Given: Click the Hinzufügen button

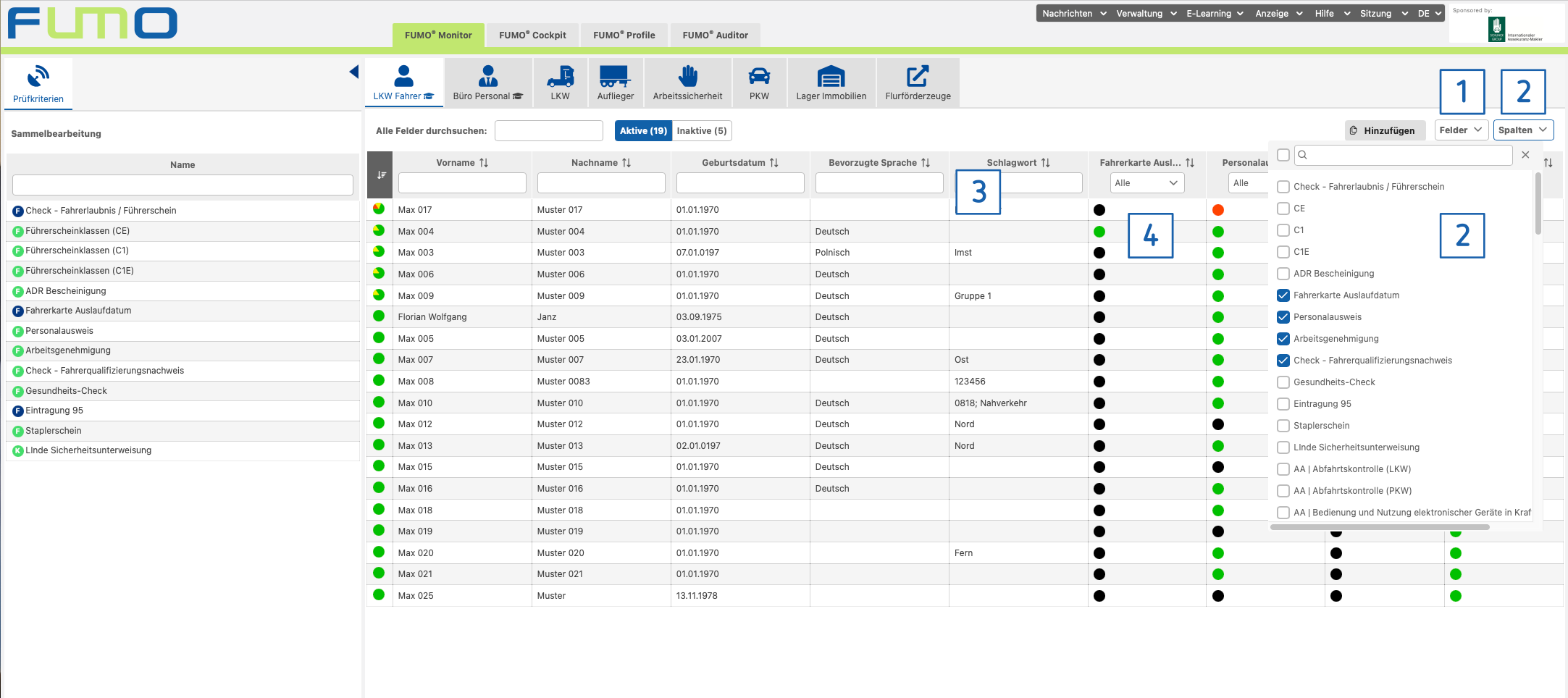Looking at the screenshot, I should point(1385,131).
